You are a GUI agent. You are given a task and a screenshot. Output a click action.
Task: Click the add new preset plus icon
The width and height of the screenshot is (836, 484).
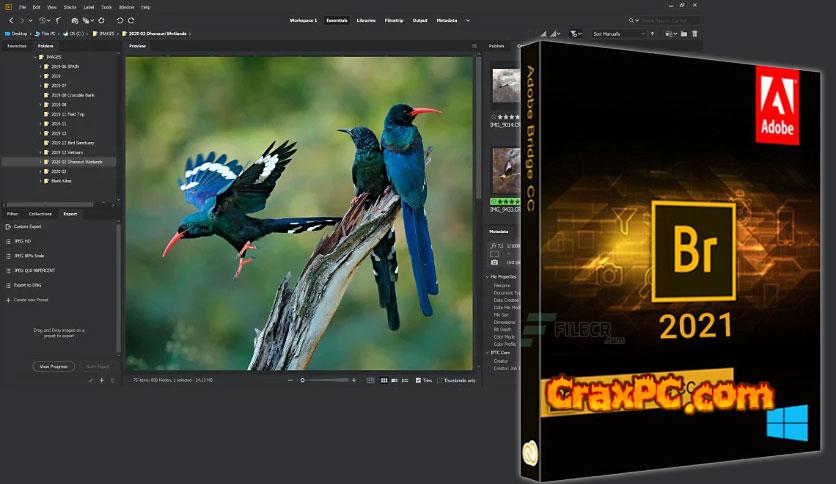pyautogui.click(x=101, y=380)
